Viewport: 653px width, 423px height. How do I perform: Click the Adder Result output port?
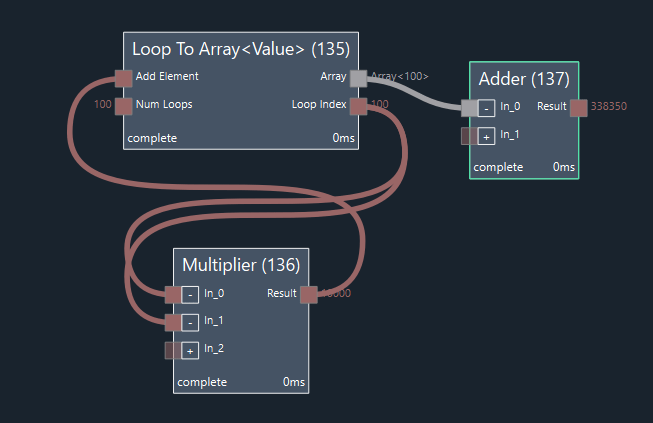[x=578, y=107]
